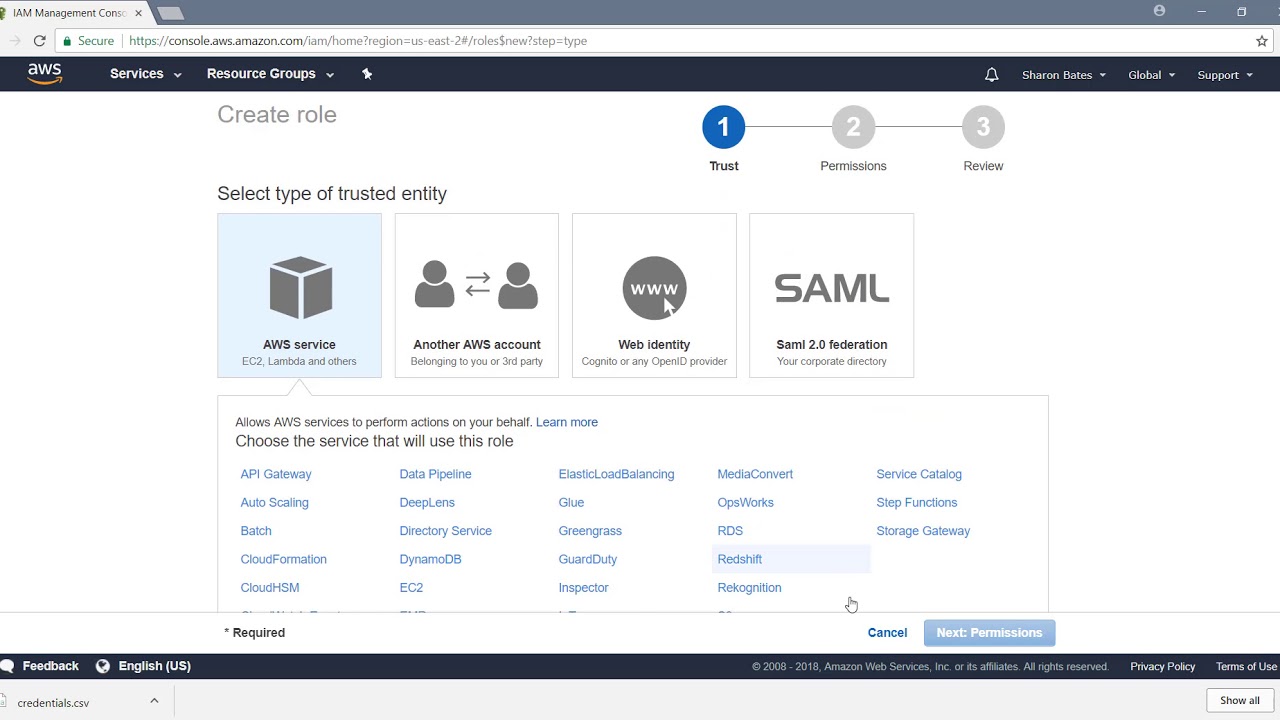The width and height of the screenshot is (1280, 720).
Task: Choose the Rekognition service
Action: [749, 588]
